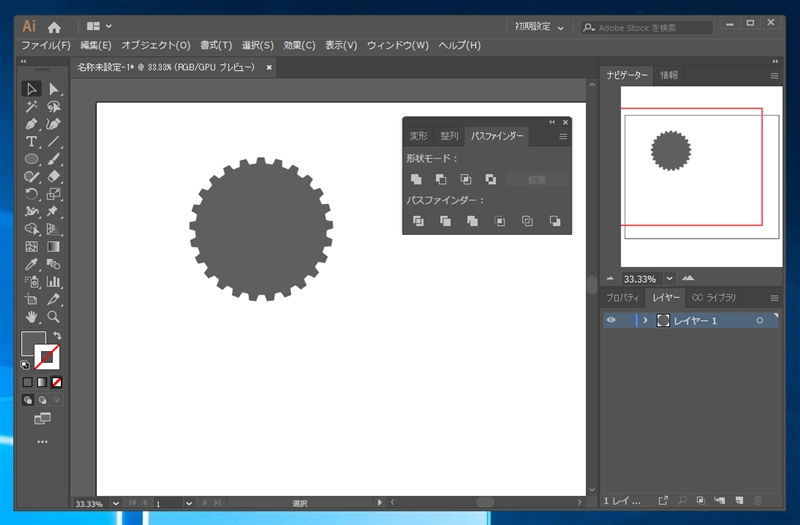Screen dimensions: 800x525
Task: Switch to the プロパティ tab
Action: [622, 297]
